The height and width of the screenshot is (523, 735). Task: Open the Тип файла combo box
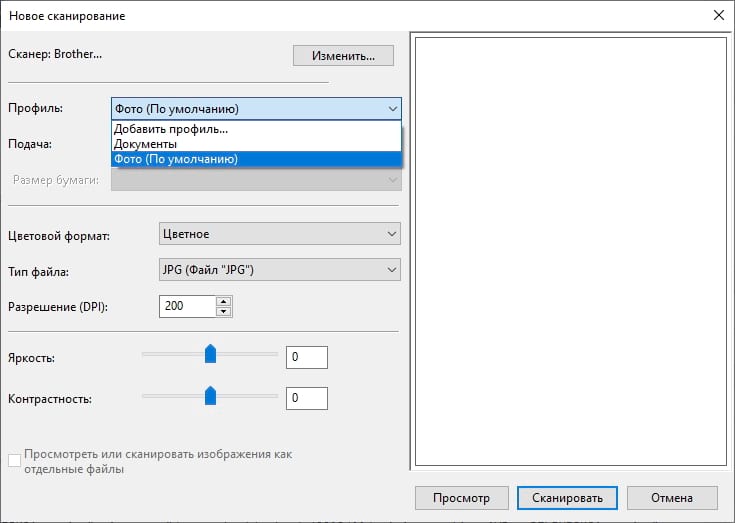tap(279, 270)
